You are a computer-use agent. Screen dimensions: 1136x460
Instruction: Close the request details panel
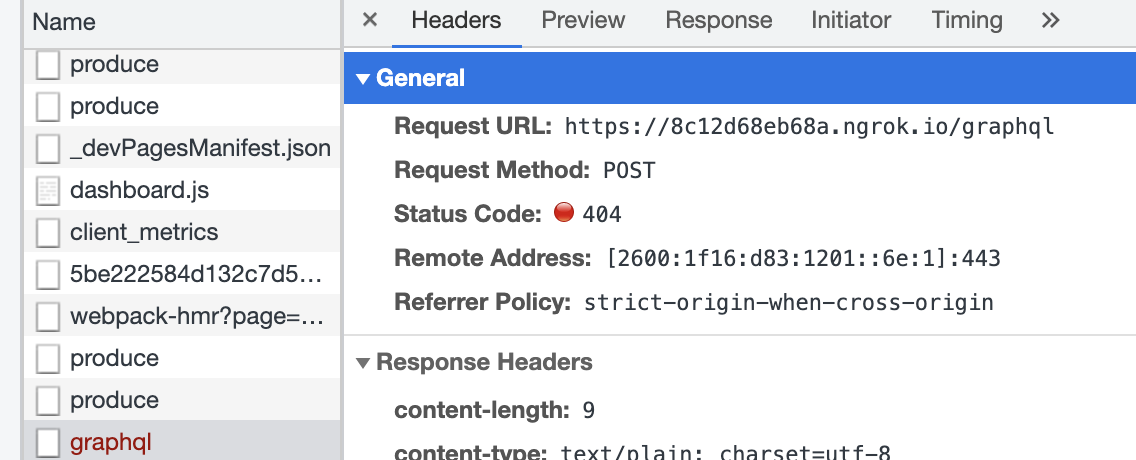click(x=369, y=20)
